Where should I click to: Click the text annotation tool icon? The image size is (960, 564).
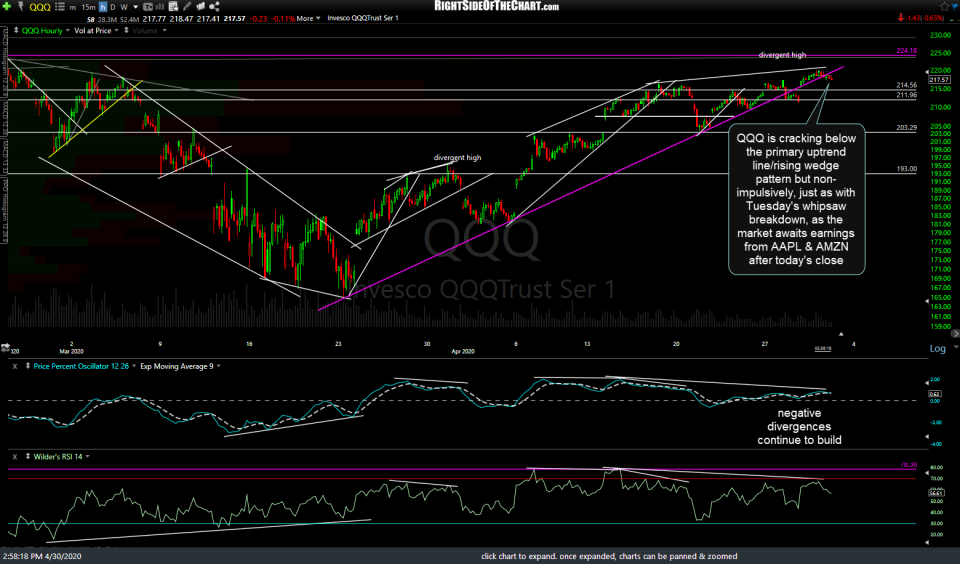coord(148,7)
